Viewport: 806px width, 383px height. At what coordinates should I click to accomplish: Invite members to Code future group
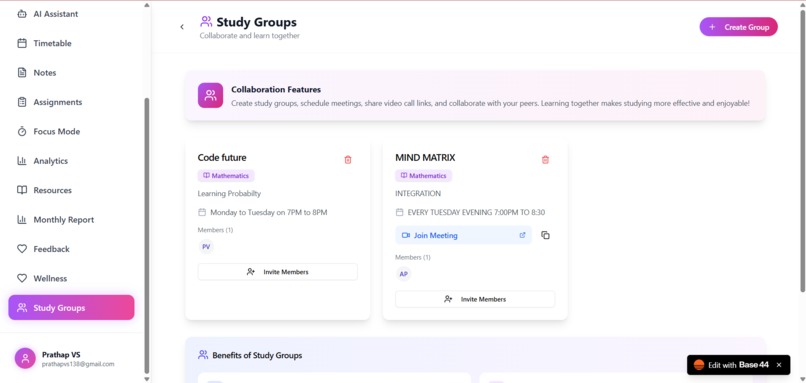(x=278, y=271)
